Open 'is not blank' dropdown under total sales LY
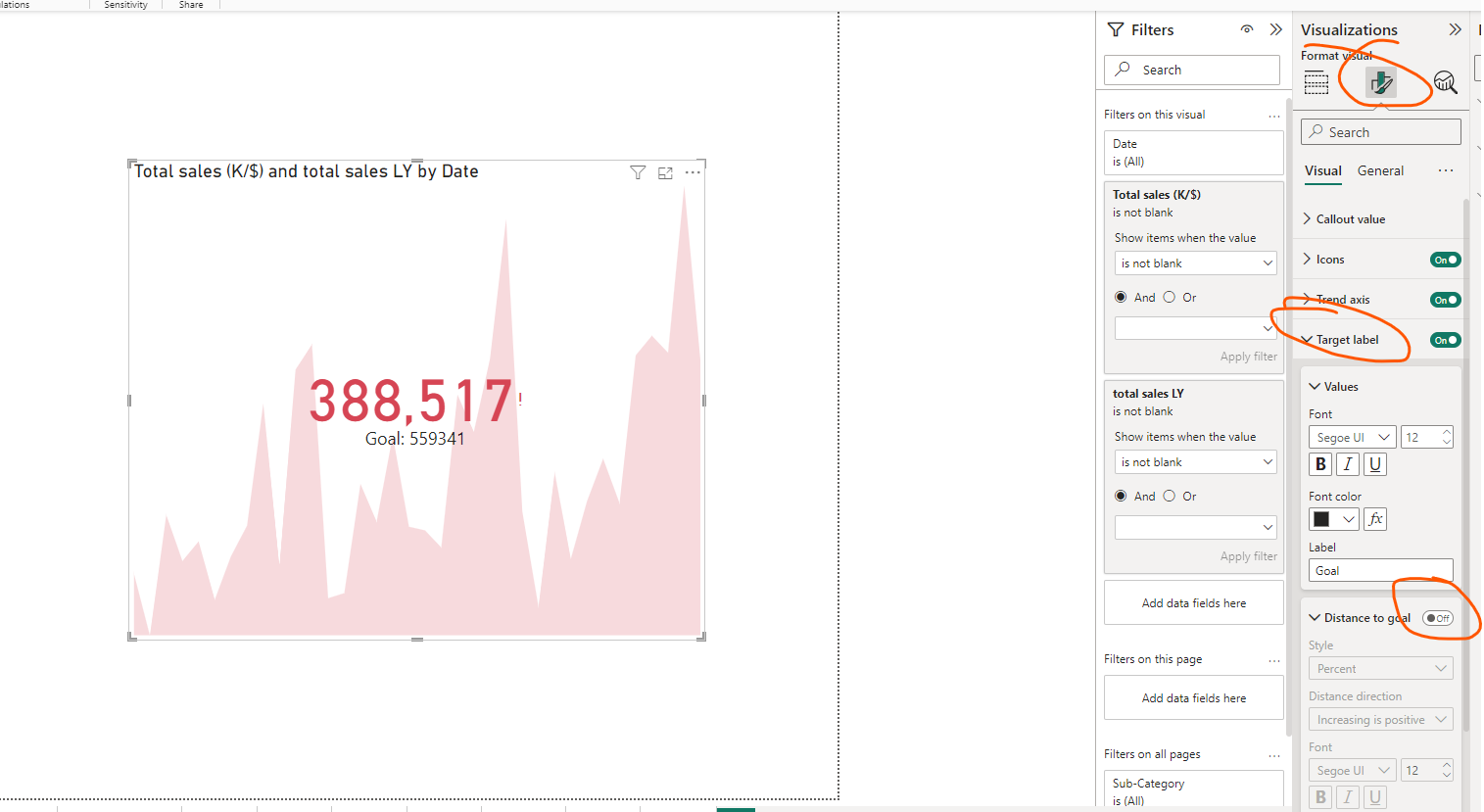 [x=1196, y=462]
